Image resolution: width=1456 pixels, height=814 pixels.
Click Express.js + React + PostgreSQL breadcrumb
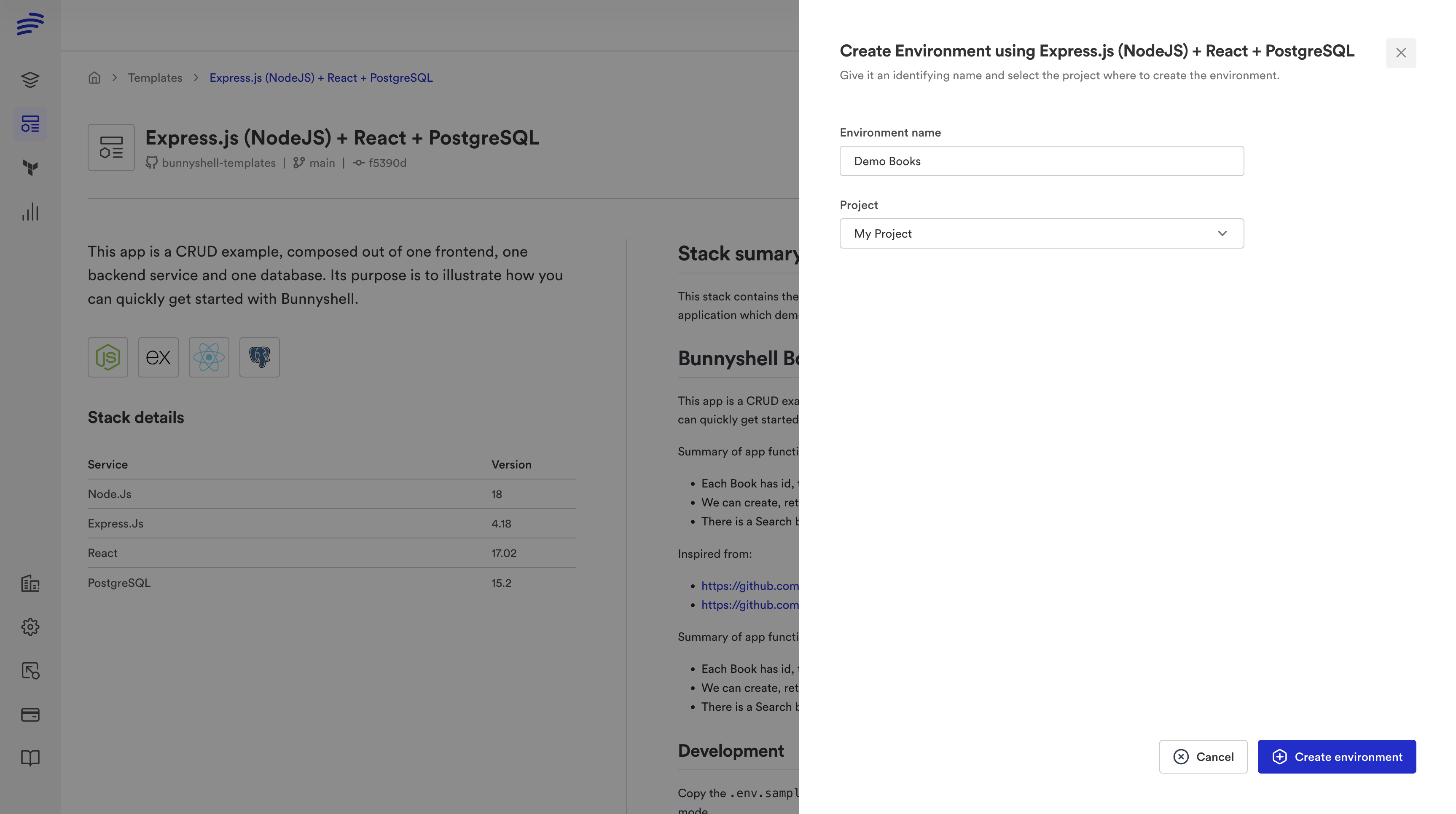pyautogui.click(x=321, y=78)
